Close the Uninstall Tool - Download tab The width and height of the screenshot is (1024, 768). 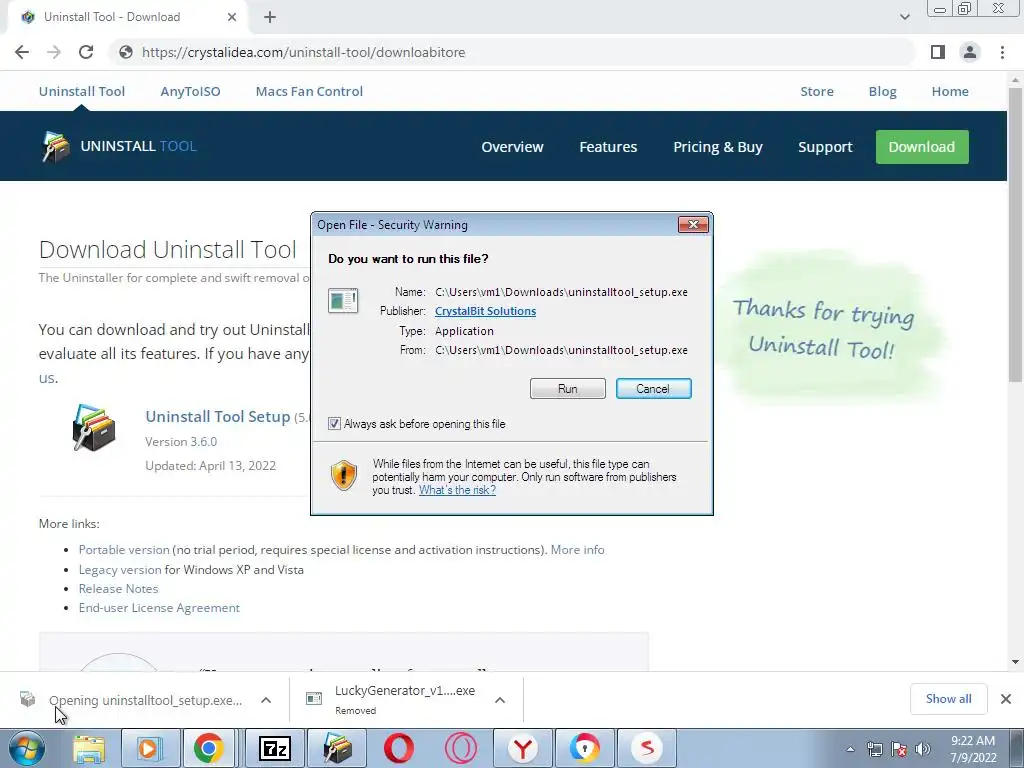(232, 17)
